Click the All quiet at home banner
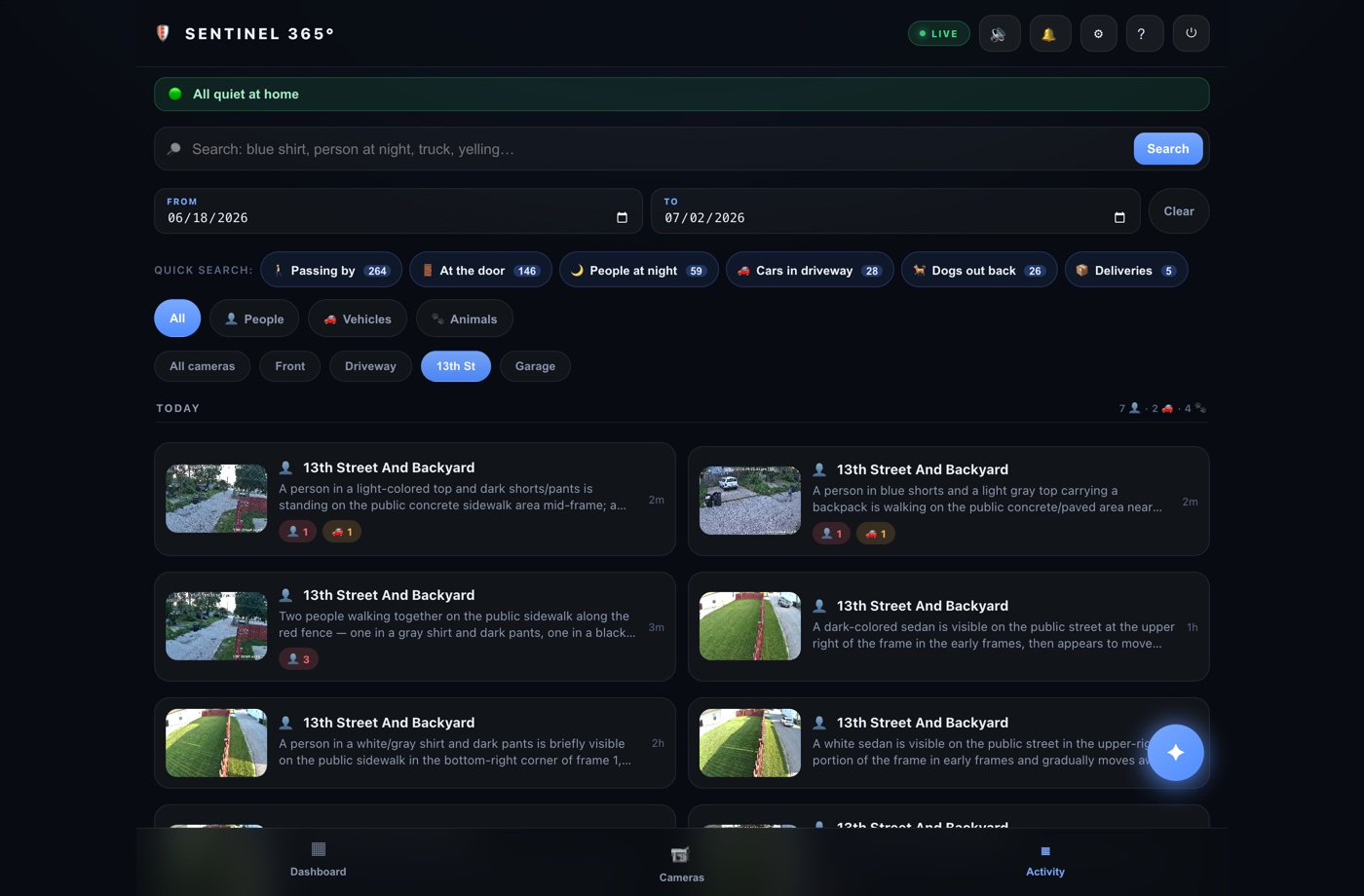This screenshot has height=896, width=1364. point(682,94)
